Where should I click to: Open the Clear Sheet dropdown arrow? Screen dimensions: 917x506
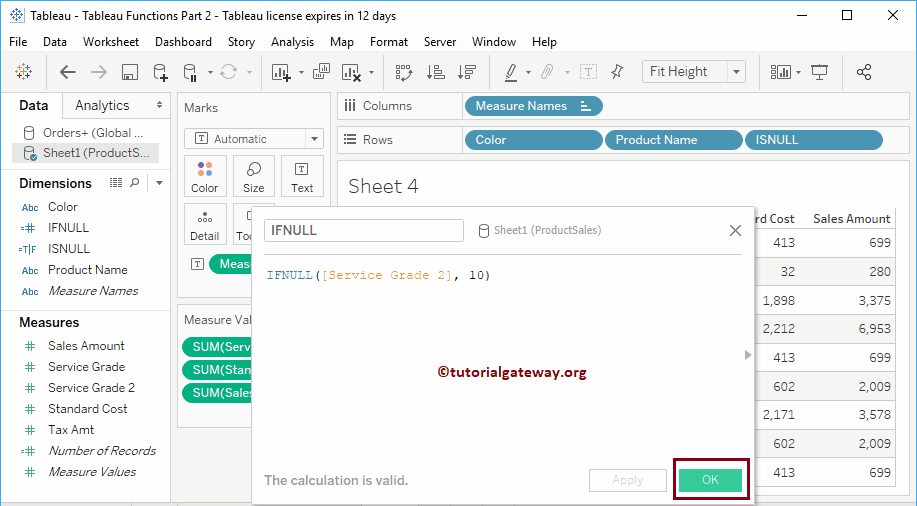click(x=371, y=73)
